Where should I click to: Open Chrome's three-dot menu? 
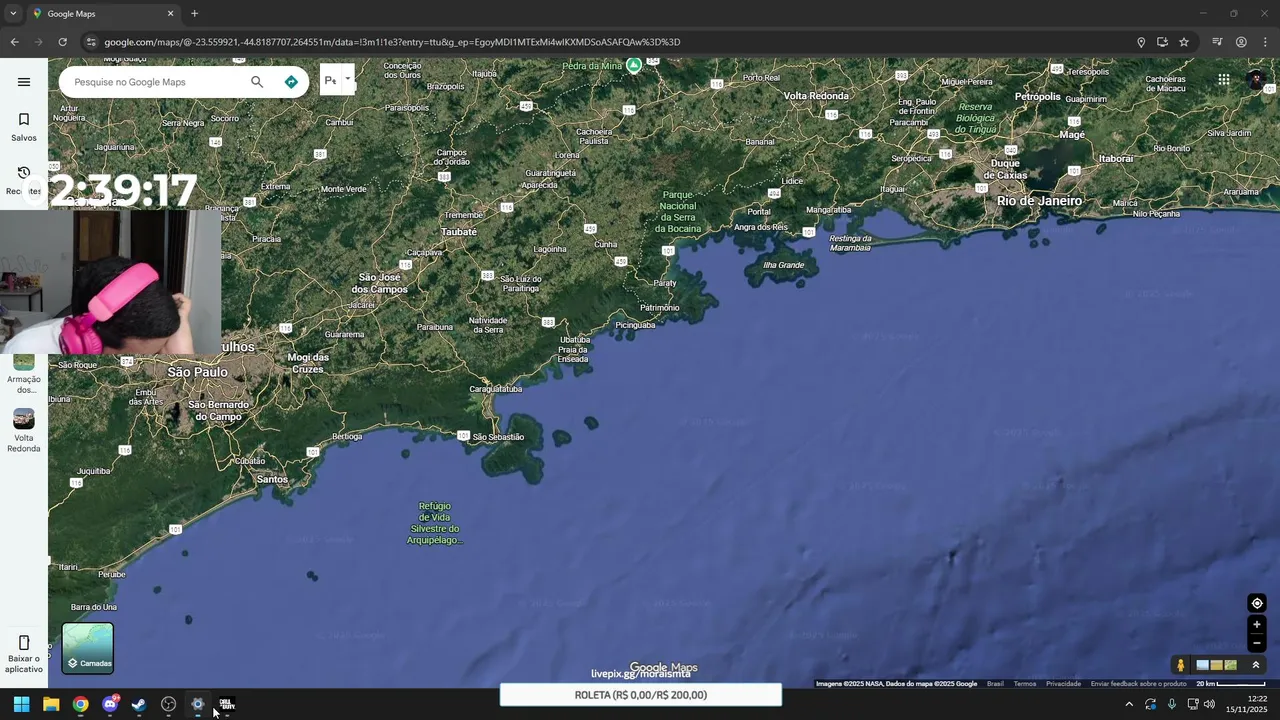(1265, 42)
